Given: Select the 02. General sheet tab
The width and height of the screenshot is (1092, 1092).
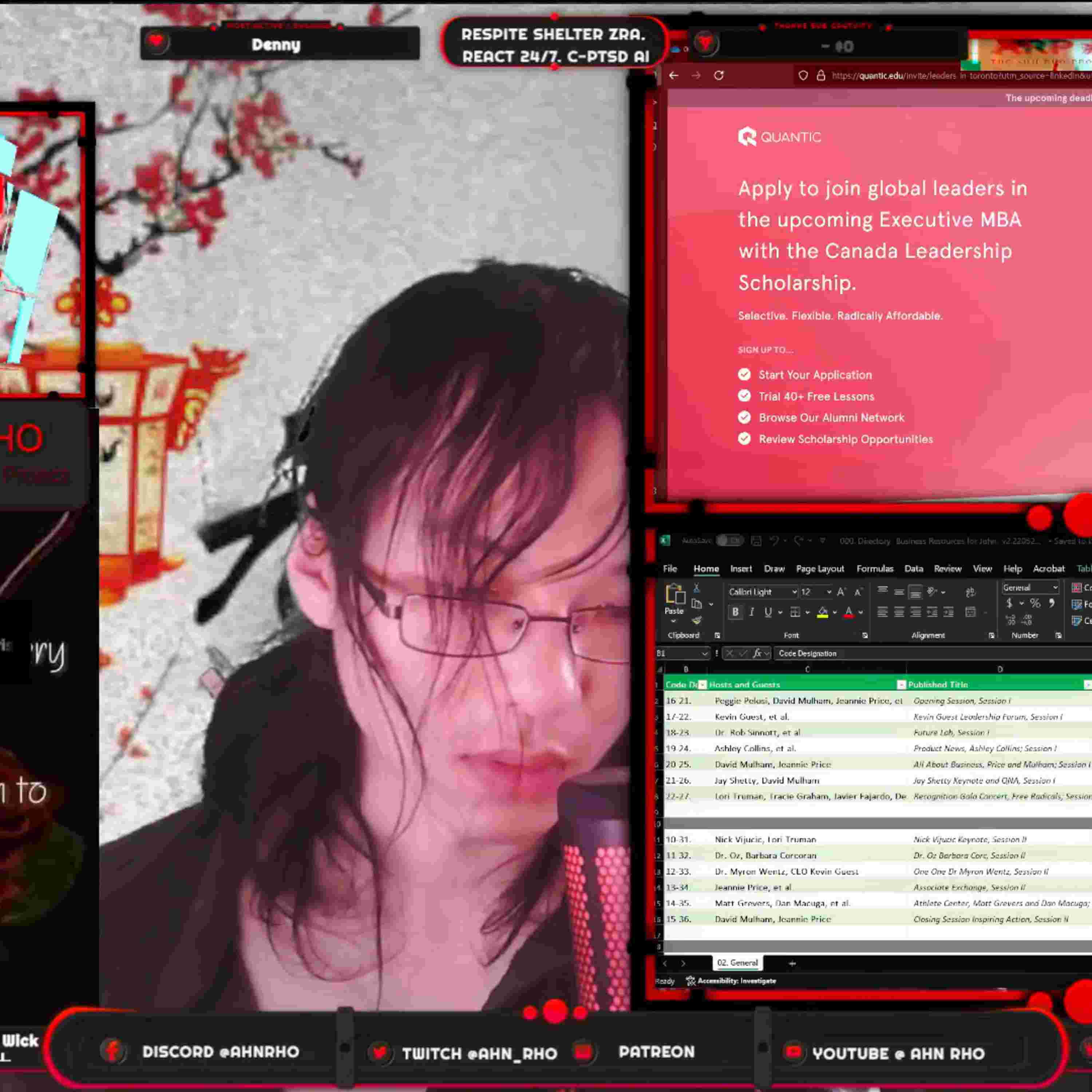Looking at the screenshot, I should [737, 962].
